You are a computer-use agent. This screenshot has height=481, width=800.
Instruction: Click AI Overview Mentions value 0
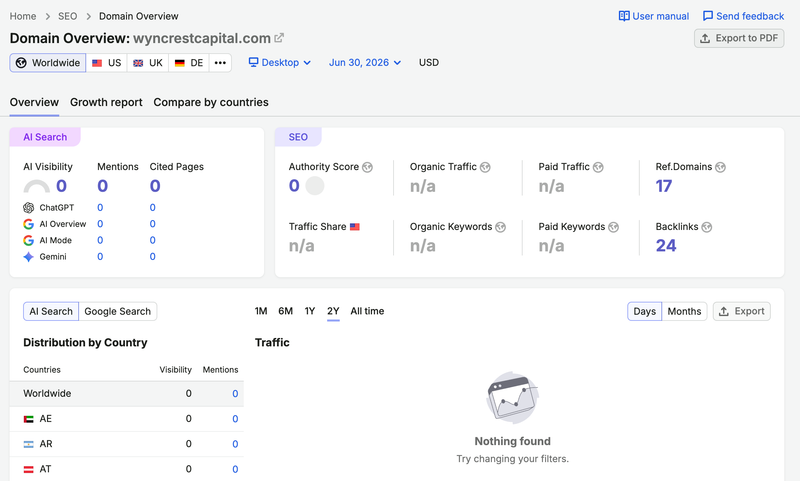coord(100,224)
